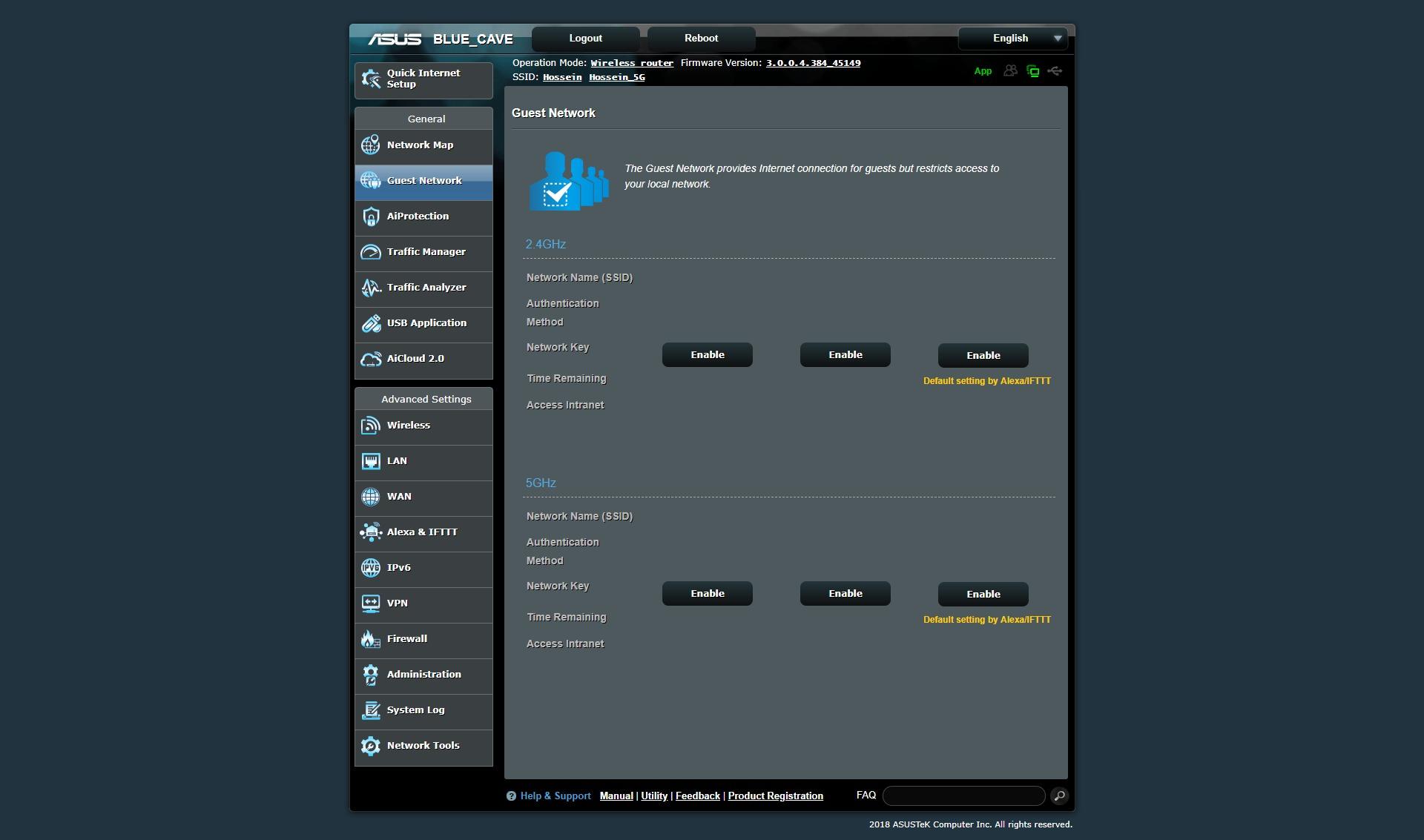Click the USB status icon in header
Viewport: 1424px width, 840px height.
point(1055,71)
